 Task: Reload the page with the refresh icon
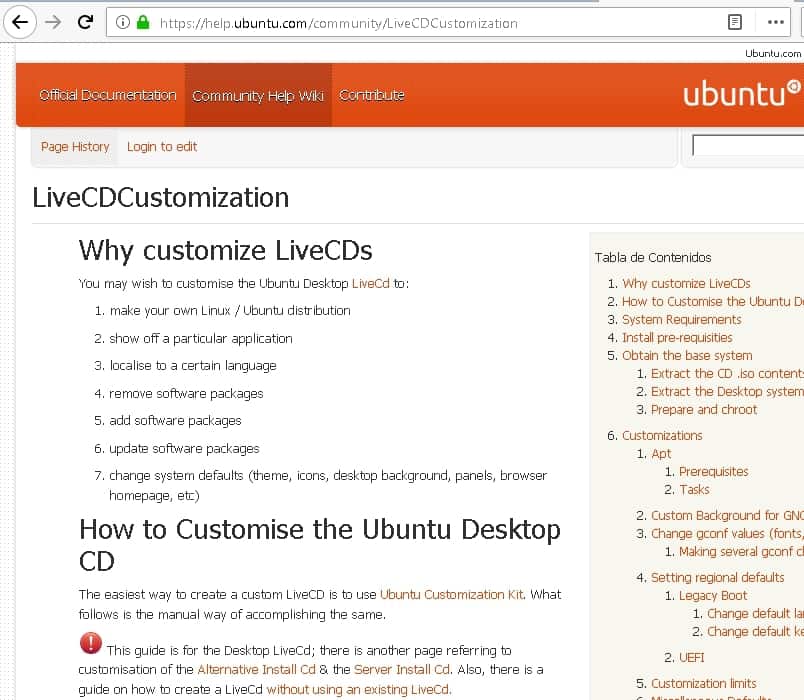[86, 22]
